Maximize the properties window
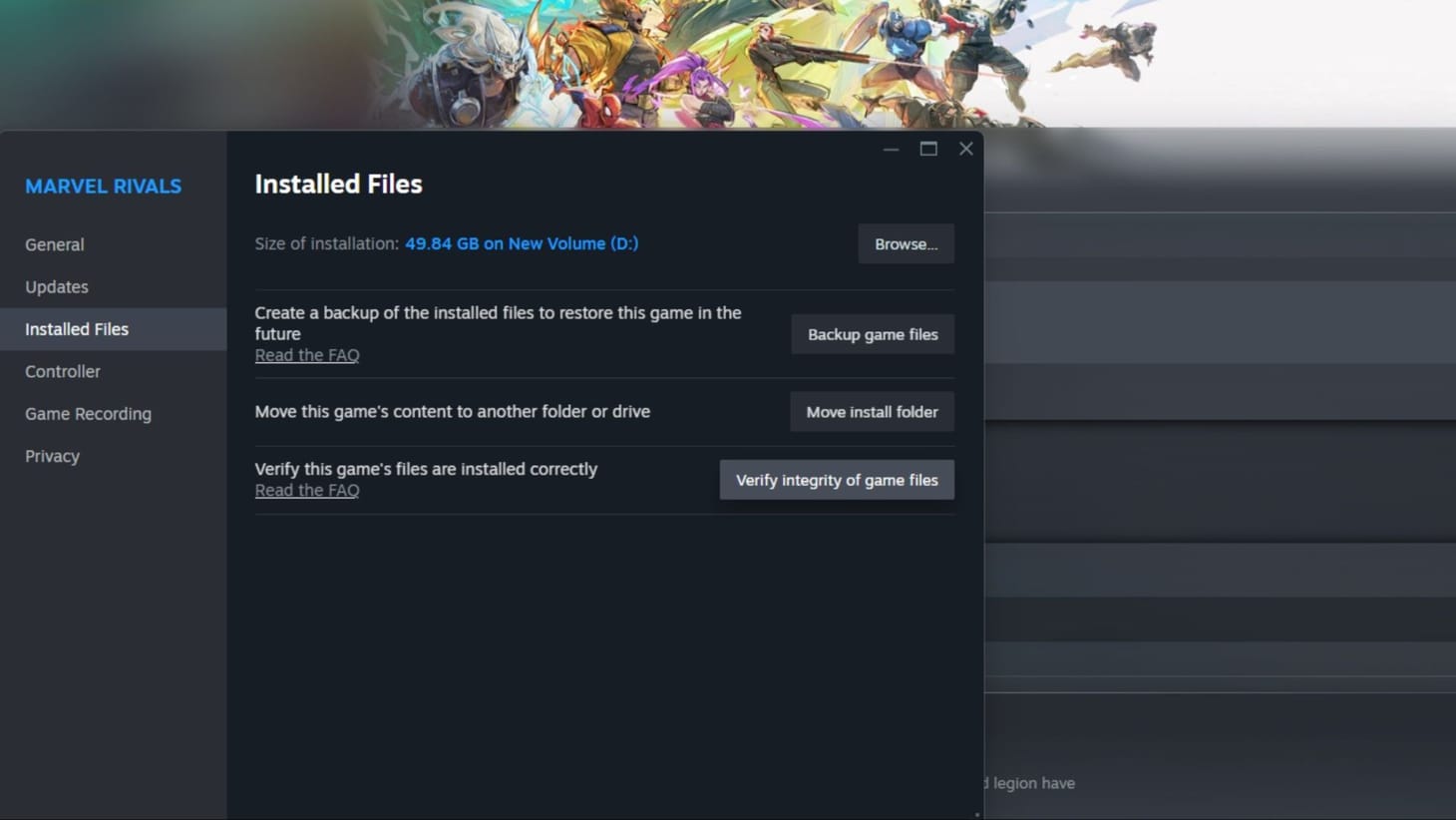The height and width of the screenshot is (820, 1456). pos(927,149)
